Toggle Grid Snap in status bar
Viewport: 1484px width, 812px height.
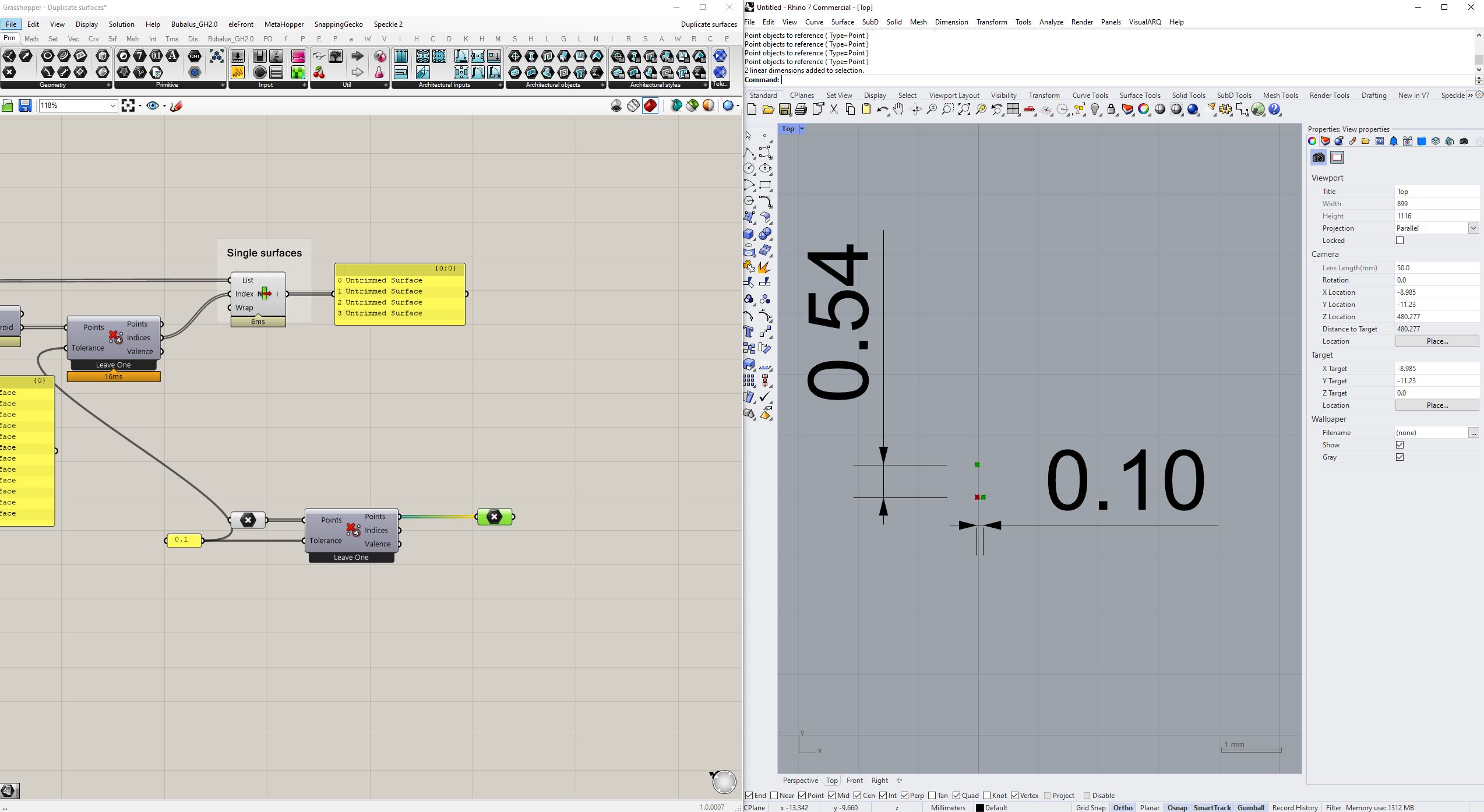(x=1090, y=807)
